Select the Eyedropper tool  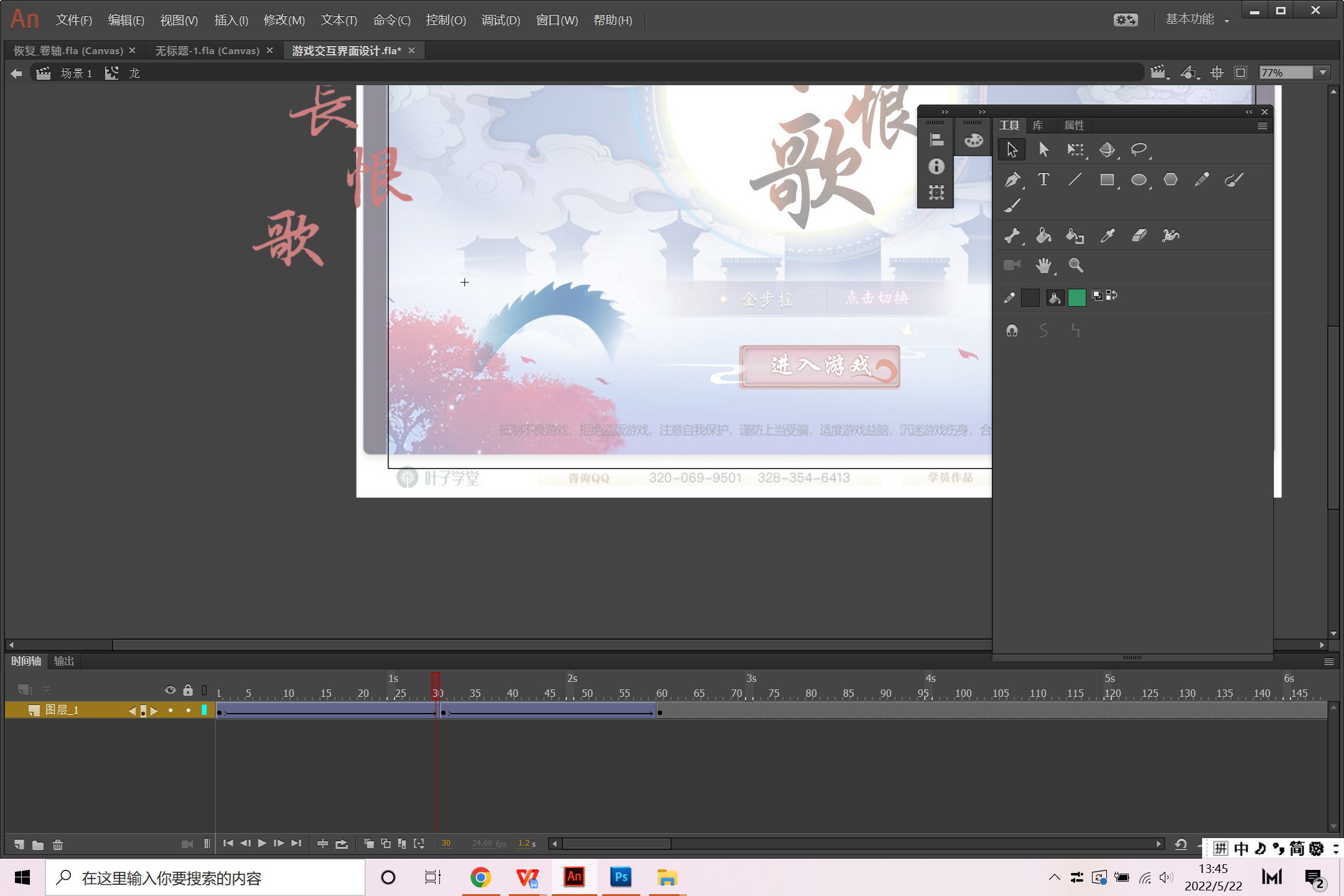(1107, 235)
